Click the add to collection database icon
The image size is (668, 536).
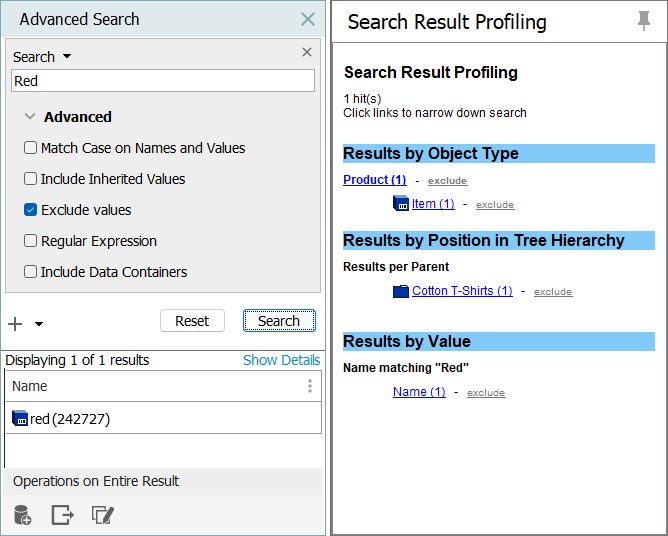pyautogui.click(x=22, y=515)
